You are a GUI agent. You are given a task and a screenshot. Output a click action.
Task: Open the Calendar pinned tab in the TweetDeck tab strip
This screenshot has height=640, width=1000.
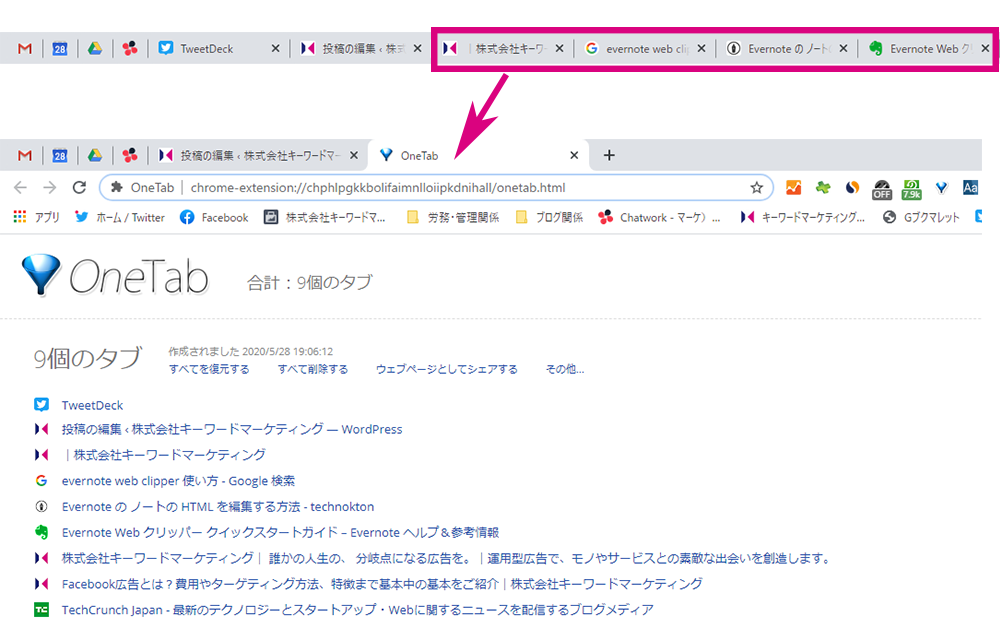pos(59,48)
